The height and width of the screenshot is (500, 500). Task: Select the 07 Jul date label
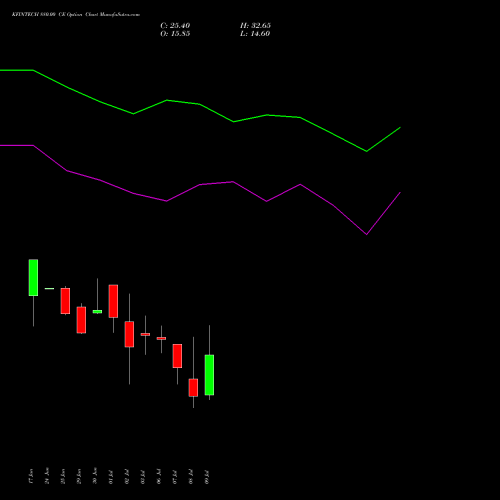click(x=175, y=477)
